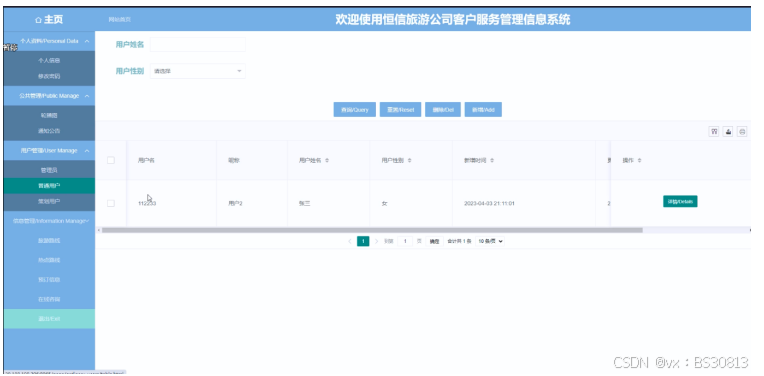Open 旅游路线 in the sidebar

click(x=49, y=241)
